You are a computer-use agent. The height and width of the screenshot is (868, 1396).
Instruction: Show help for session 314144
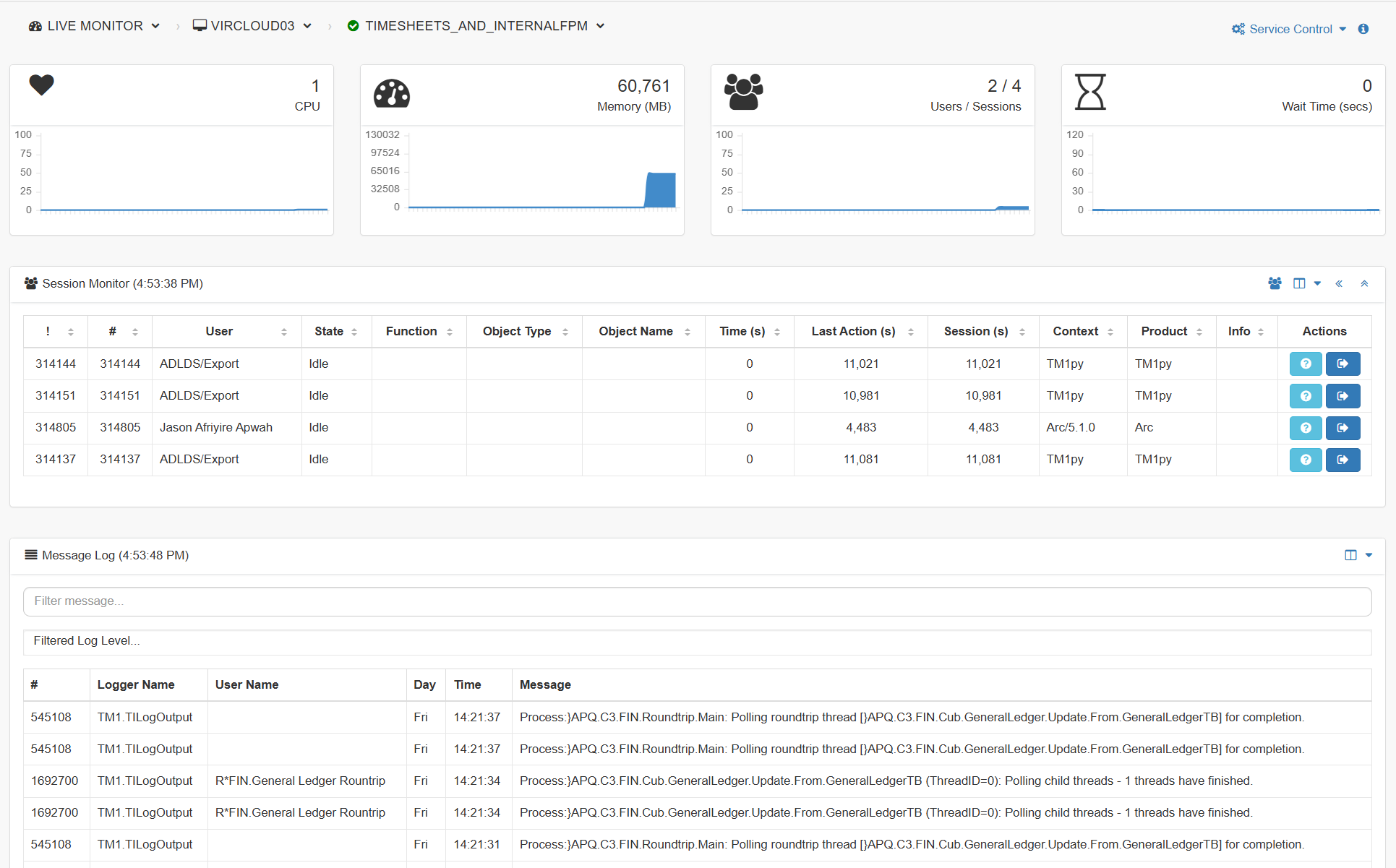pyautogui.click(x=1306, y=364)
